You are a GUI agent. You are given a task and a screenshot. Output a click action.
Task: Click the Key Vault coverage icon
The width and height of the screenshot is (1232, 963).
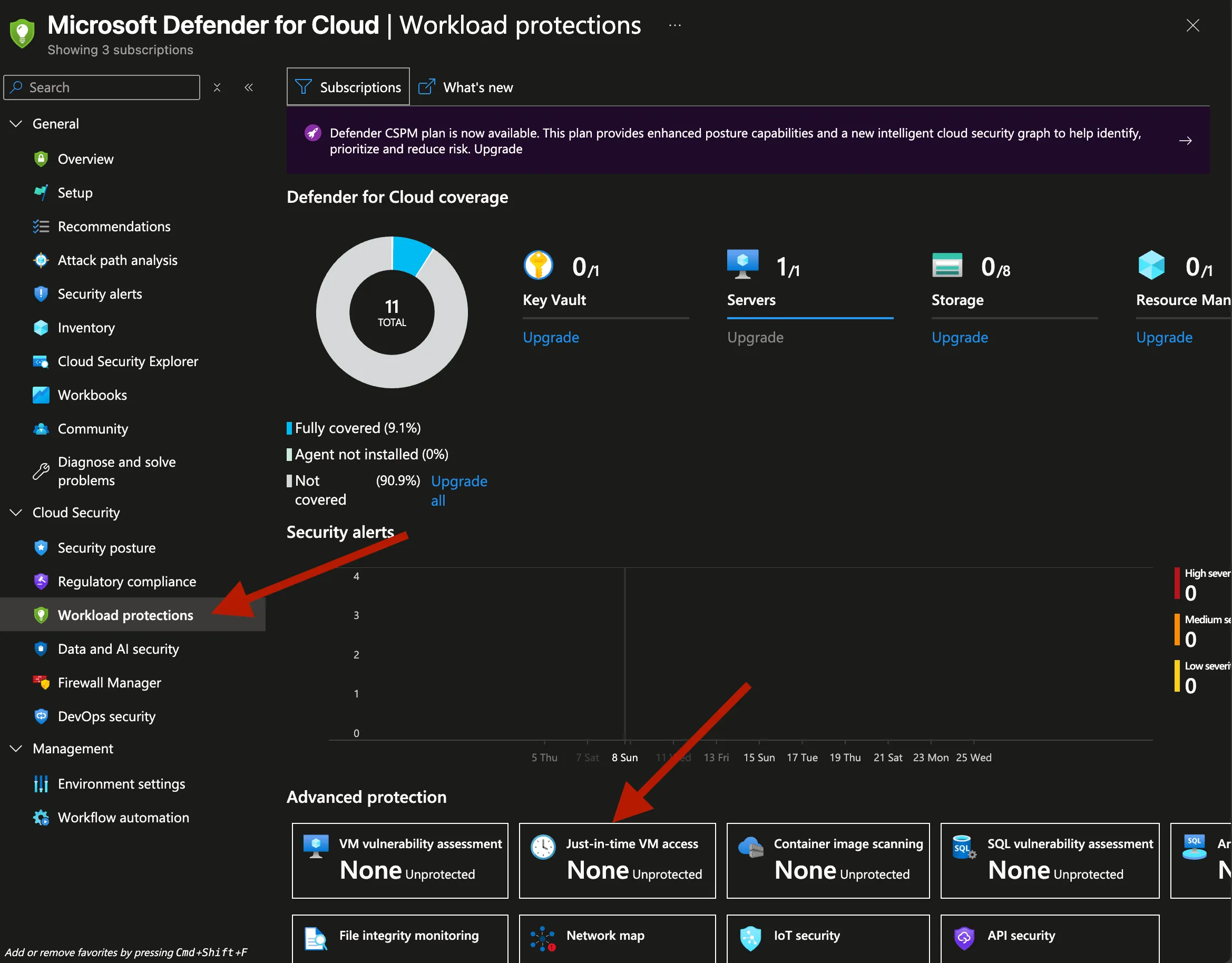pyautogui.click(x=538, y=266)
